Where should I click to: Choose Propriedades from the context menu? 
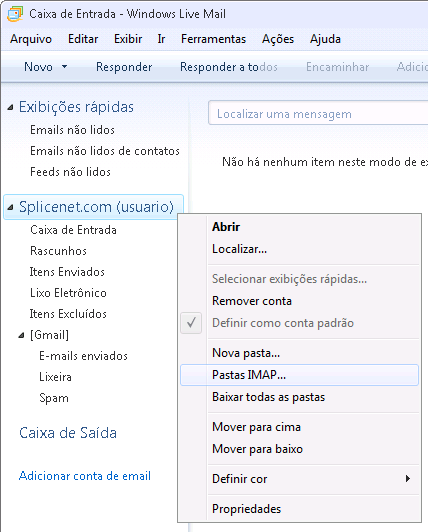[x=247, y=509]
